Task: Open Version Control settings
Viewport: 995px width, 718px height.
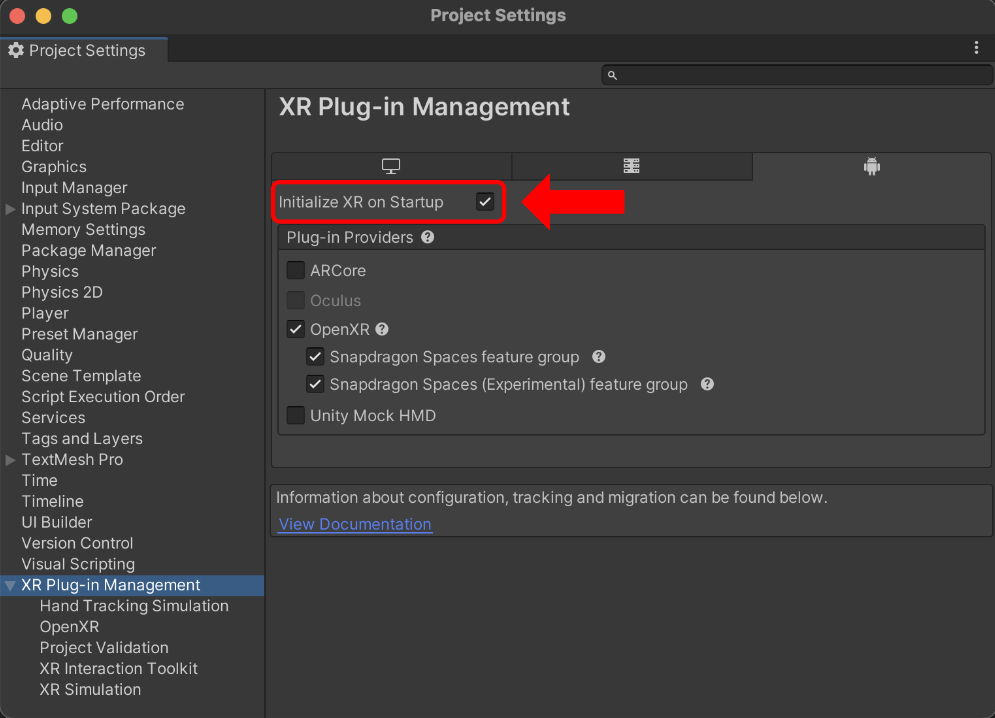Action: (x=77, y=544)
